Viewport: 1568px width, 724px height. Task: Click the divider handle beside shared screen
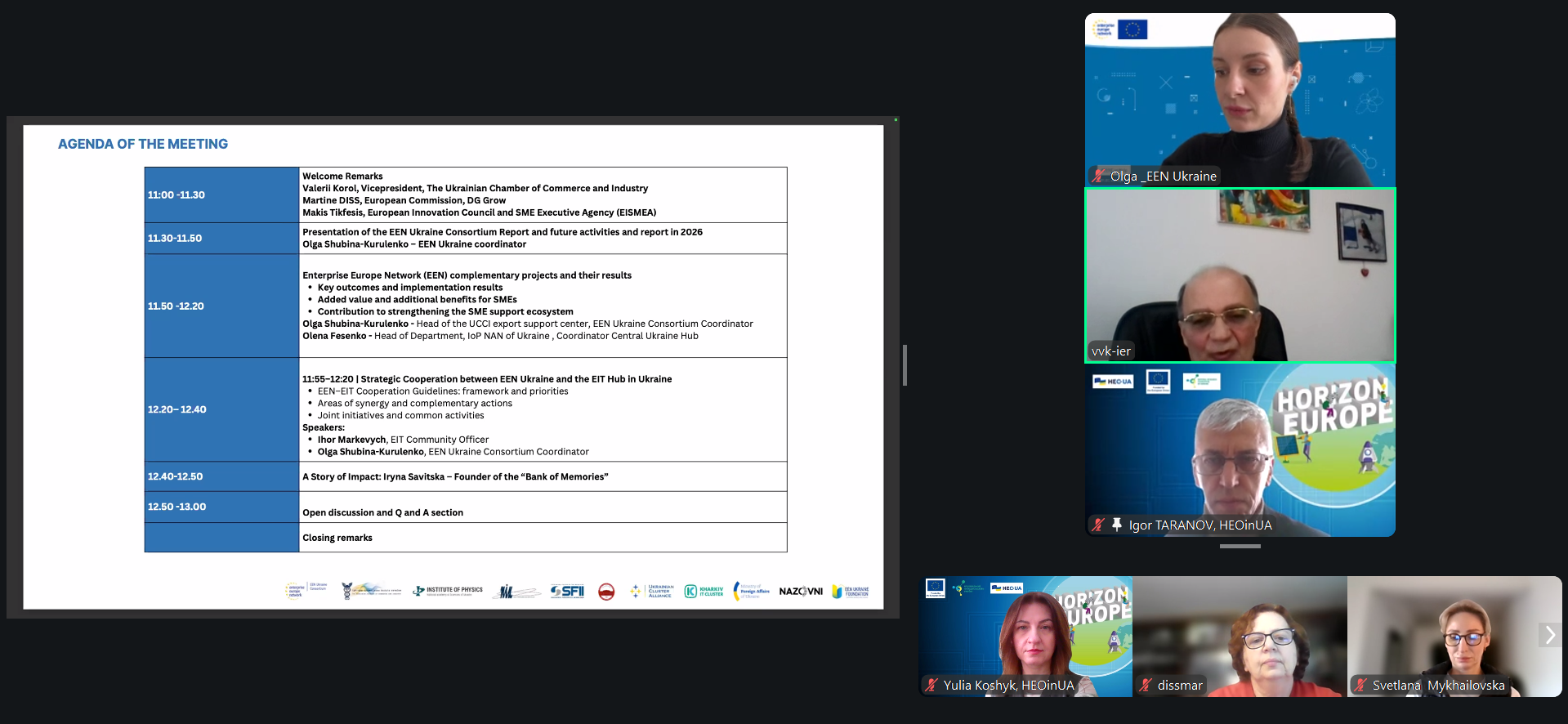point(905,364)
